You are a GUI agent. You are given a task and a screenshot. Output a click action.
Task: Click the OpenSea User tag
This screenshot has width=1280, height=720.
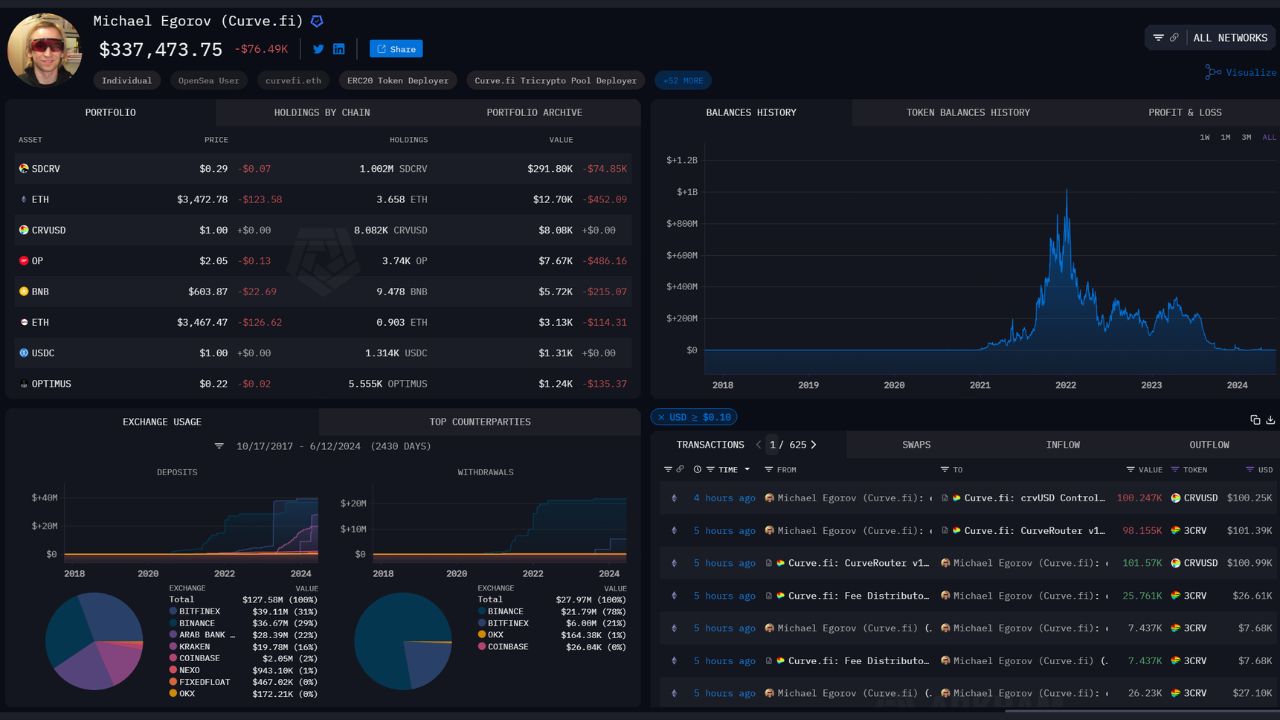[208, 80]
